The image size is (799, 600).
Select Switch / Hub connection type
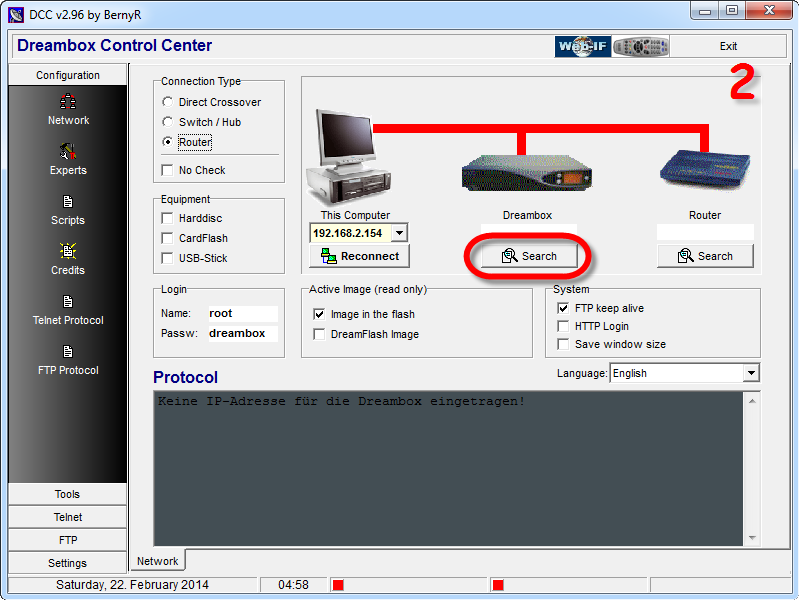click(168, 122)
